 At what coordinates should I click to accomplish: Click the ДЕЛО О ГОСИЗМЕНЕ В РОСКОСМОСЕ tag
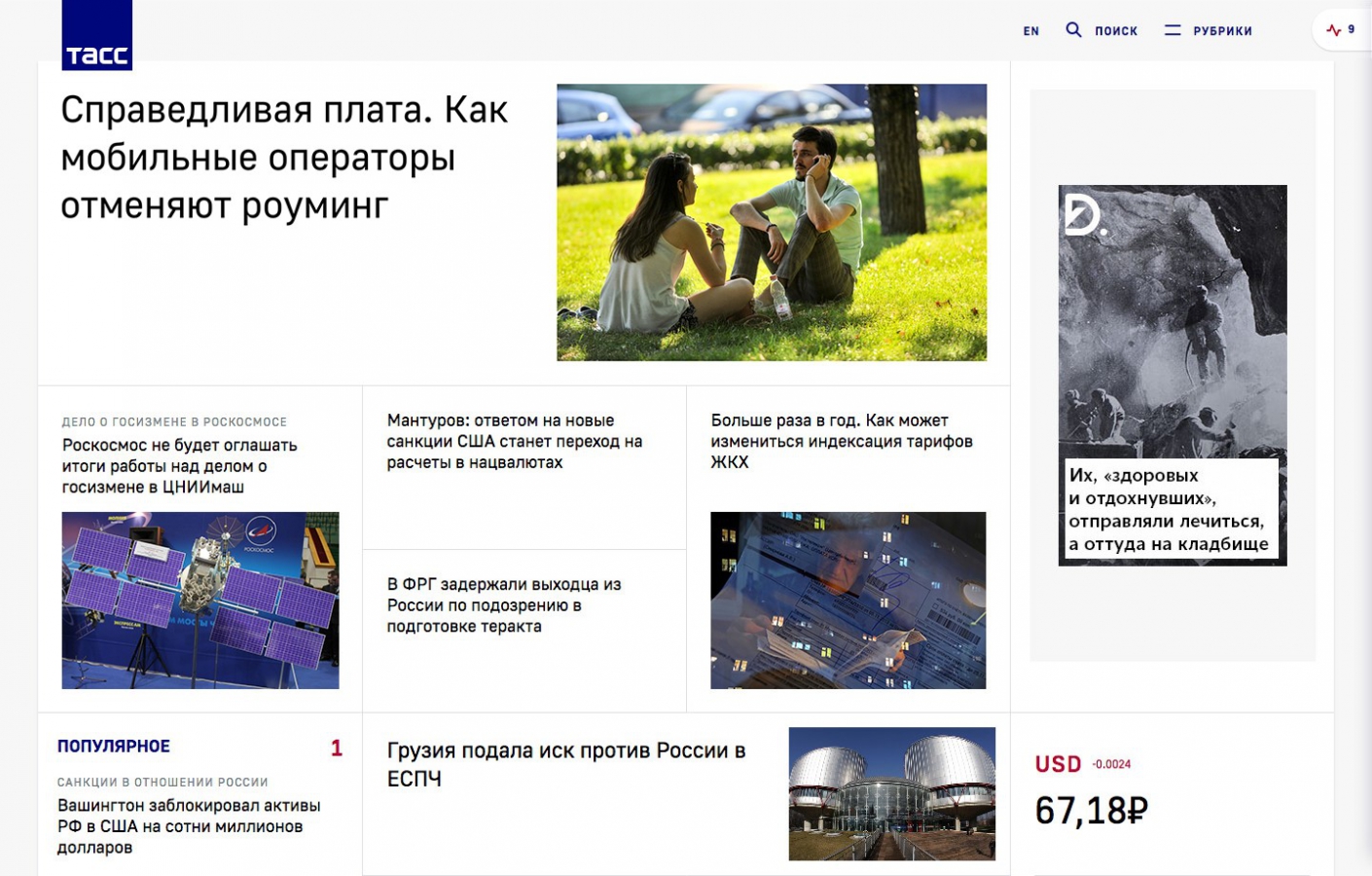pos(174,421)
